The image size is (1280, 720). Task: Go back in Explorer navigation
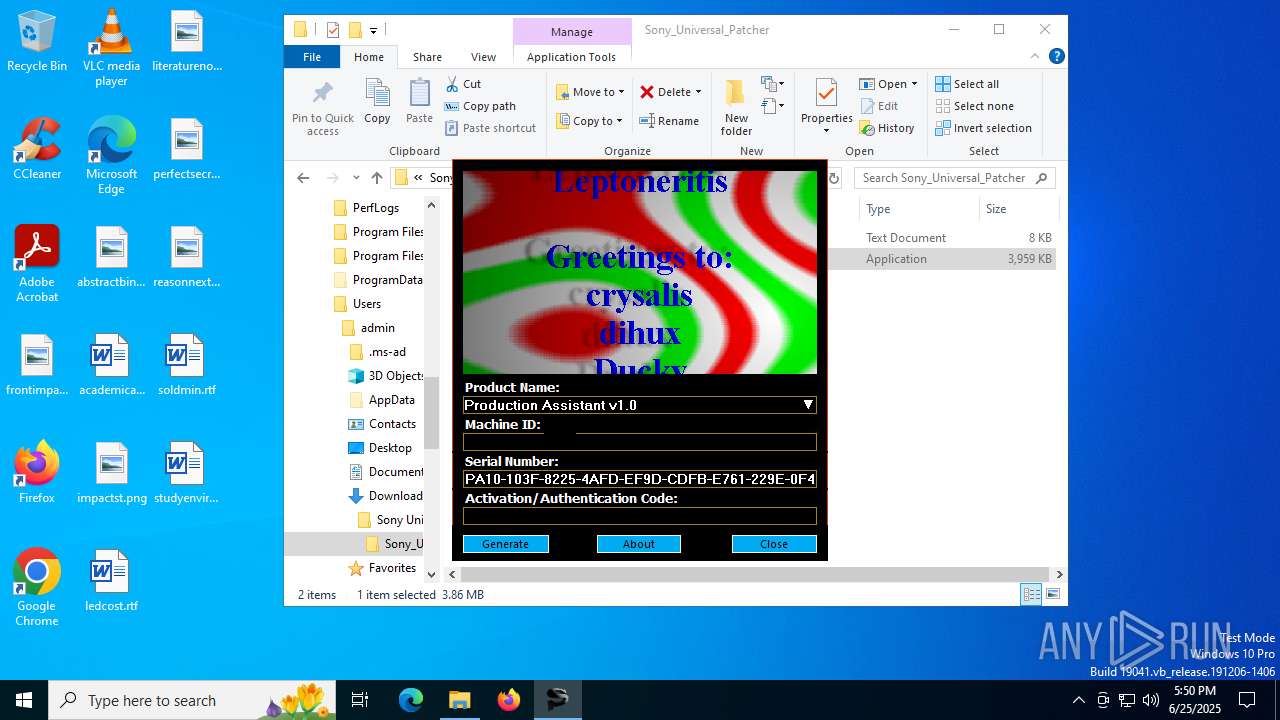click(303, 178)
